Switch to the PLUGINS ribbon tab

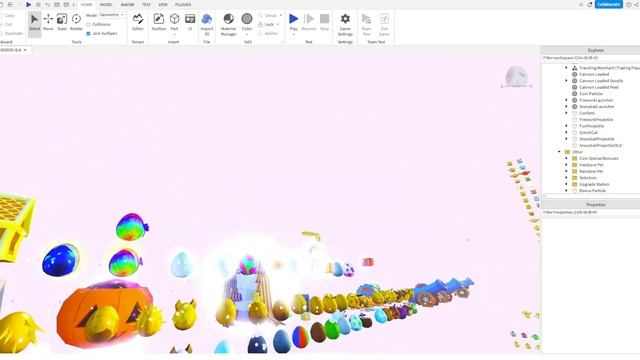pos(183,4)
